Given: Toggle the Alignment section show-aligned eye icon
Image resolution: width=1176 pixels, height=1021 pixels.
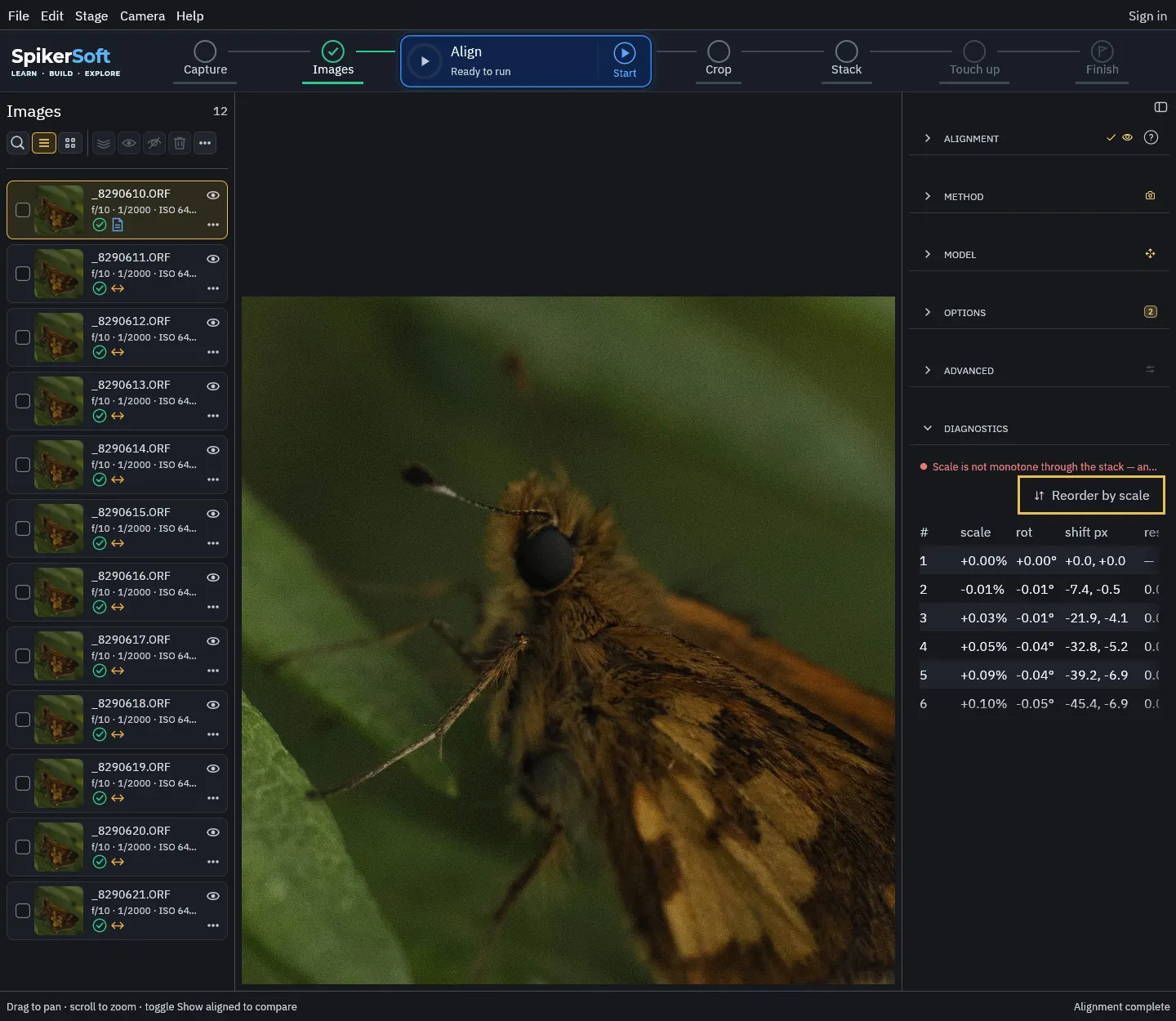Looking at the screenshot, I should point(1127,137).
